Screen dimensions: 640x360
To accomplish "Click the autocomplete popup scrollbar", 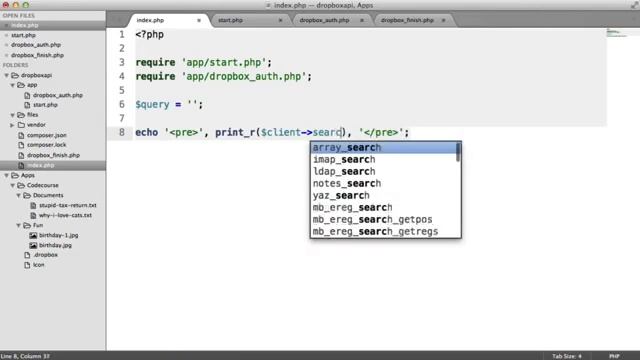I will [x=458, y=152].
